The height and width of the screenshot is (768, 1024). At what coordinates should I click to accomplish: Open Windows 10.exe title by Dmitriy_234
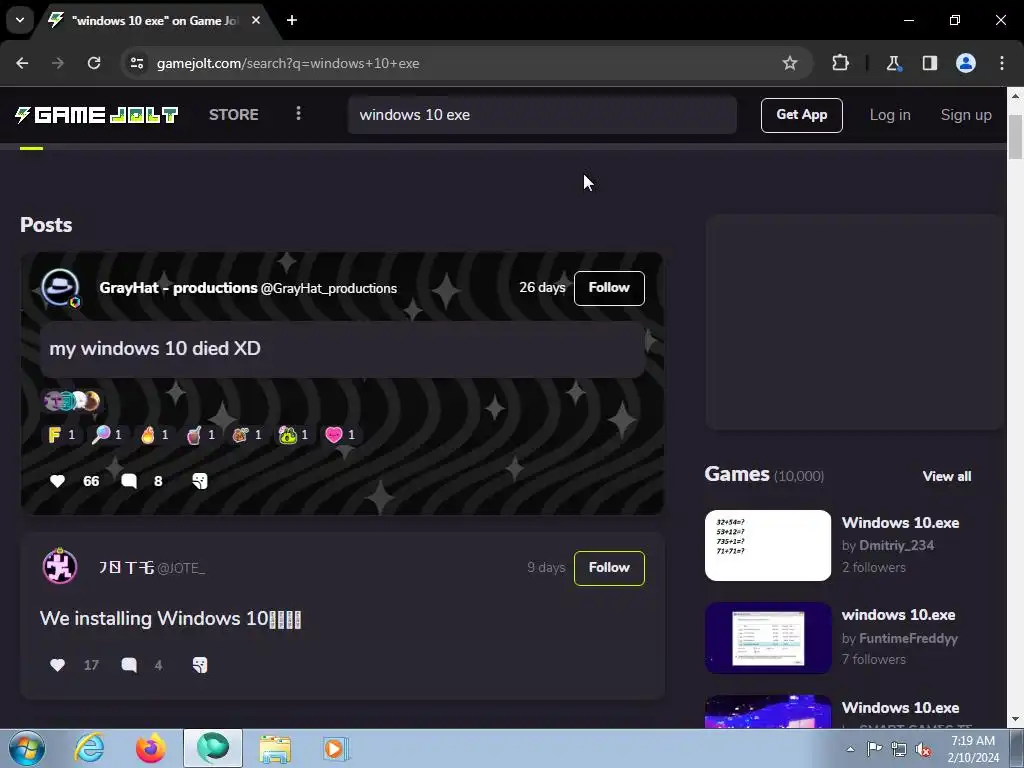[x=900, y=522]
